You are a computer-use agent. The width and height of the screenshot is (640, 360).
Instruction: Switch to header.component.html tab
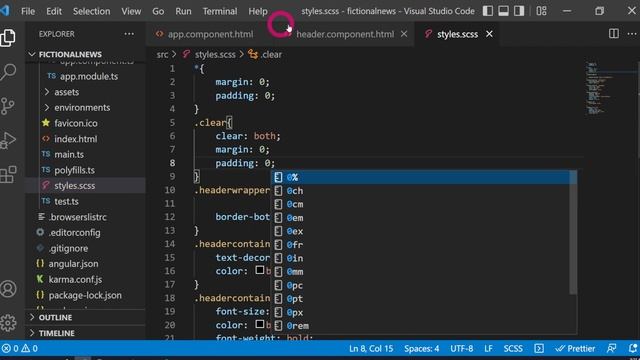pyautogui.click(x=345, y=34)
